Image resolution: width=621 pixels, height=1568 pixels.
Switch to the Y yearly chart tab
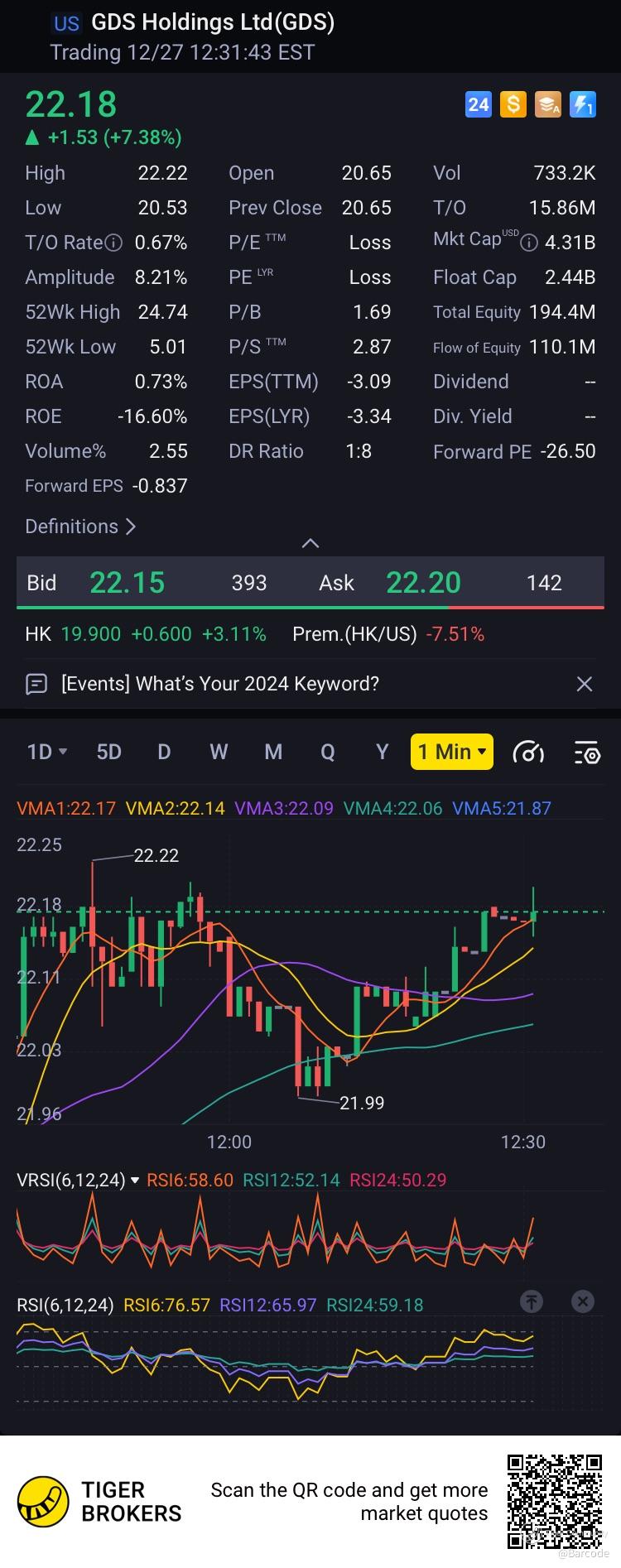point(383,752)
